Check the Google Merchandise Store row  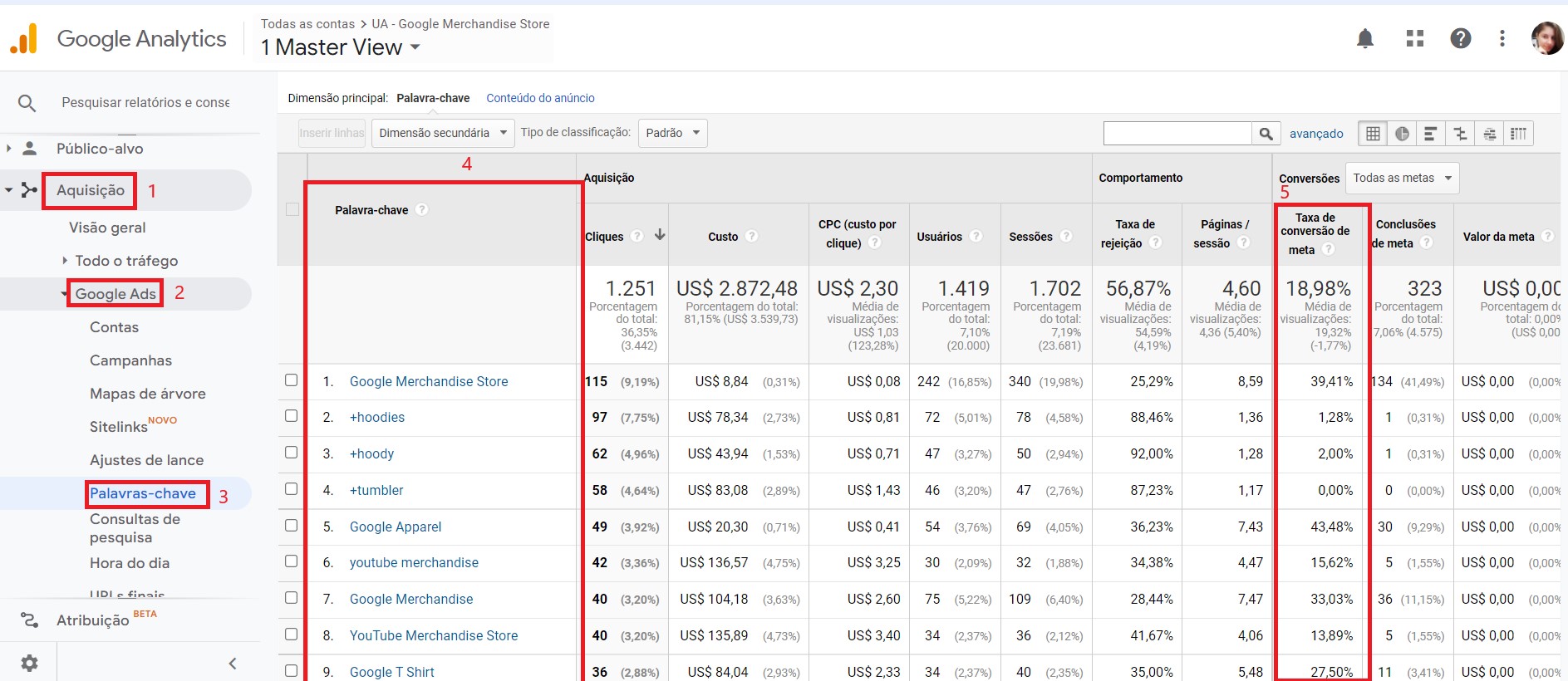click(291, 380)
